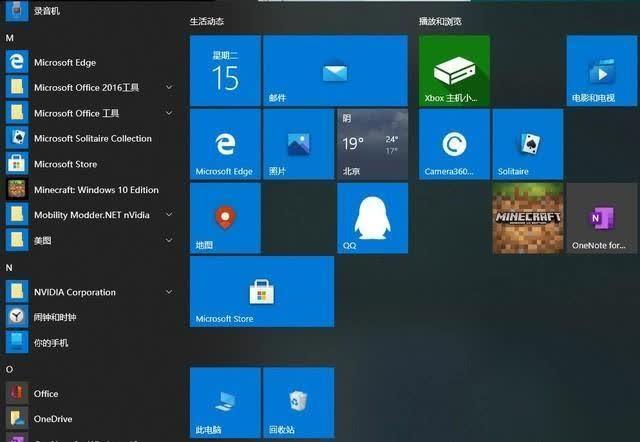The width and height of the screenshot is (640, 442).
Task: Open the 回收站 recycle bin tile
Action: [x=299, y=403]
